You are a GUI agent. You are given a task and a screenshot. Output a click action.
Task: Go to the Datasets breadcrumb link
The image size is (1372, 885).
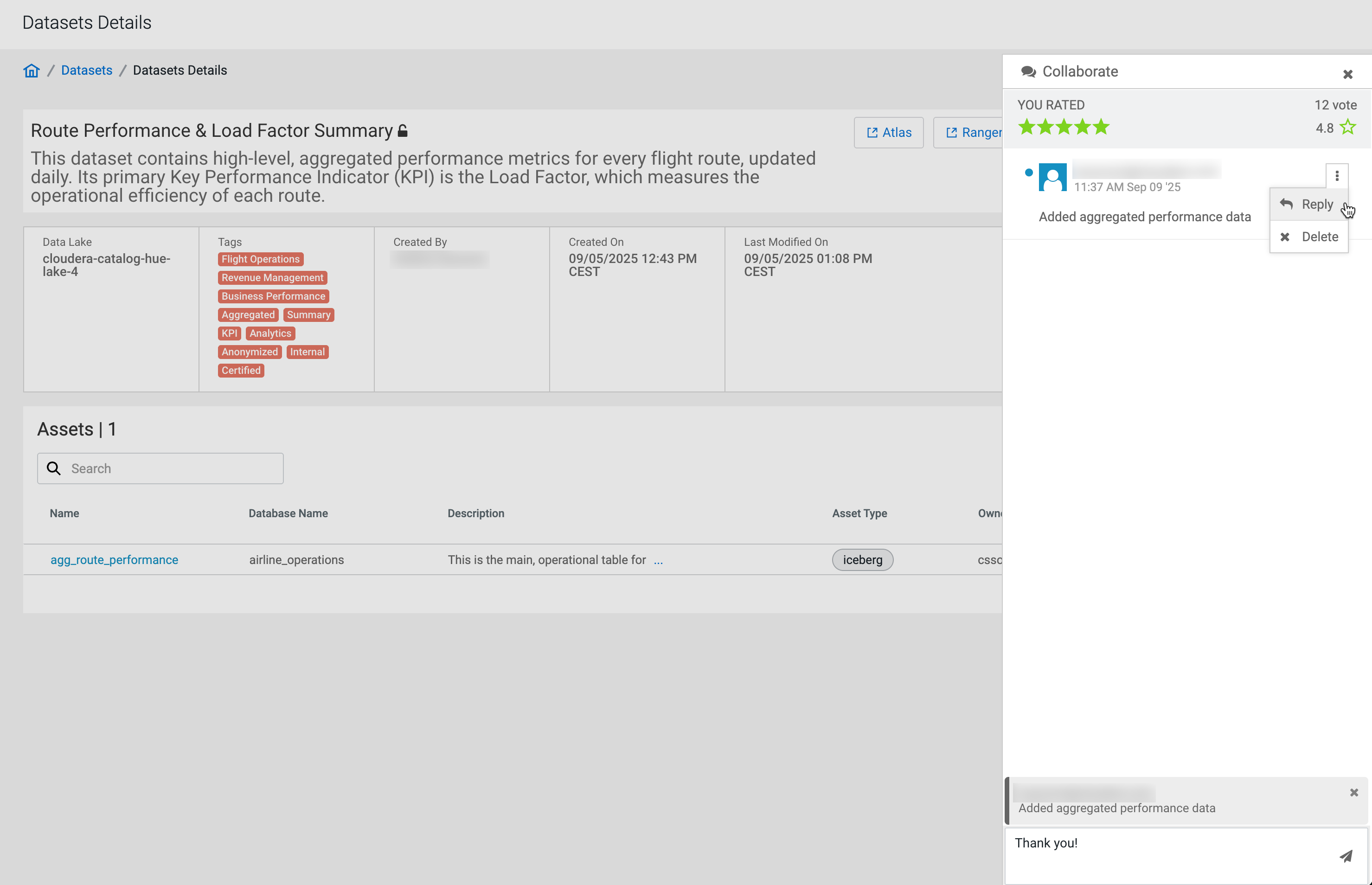87,70
